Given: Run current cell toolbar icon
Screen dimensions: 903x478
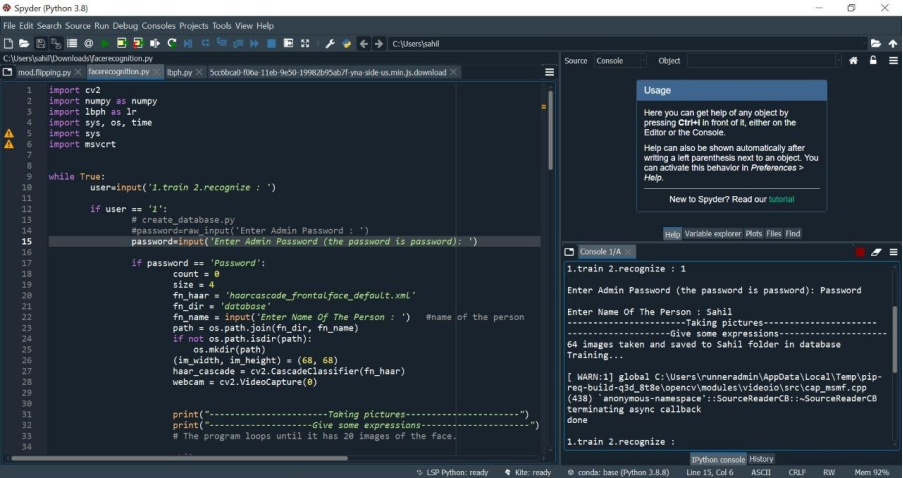Looking at the screenshot, I should click(x=122, y=43).
